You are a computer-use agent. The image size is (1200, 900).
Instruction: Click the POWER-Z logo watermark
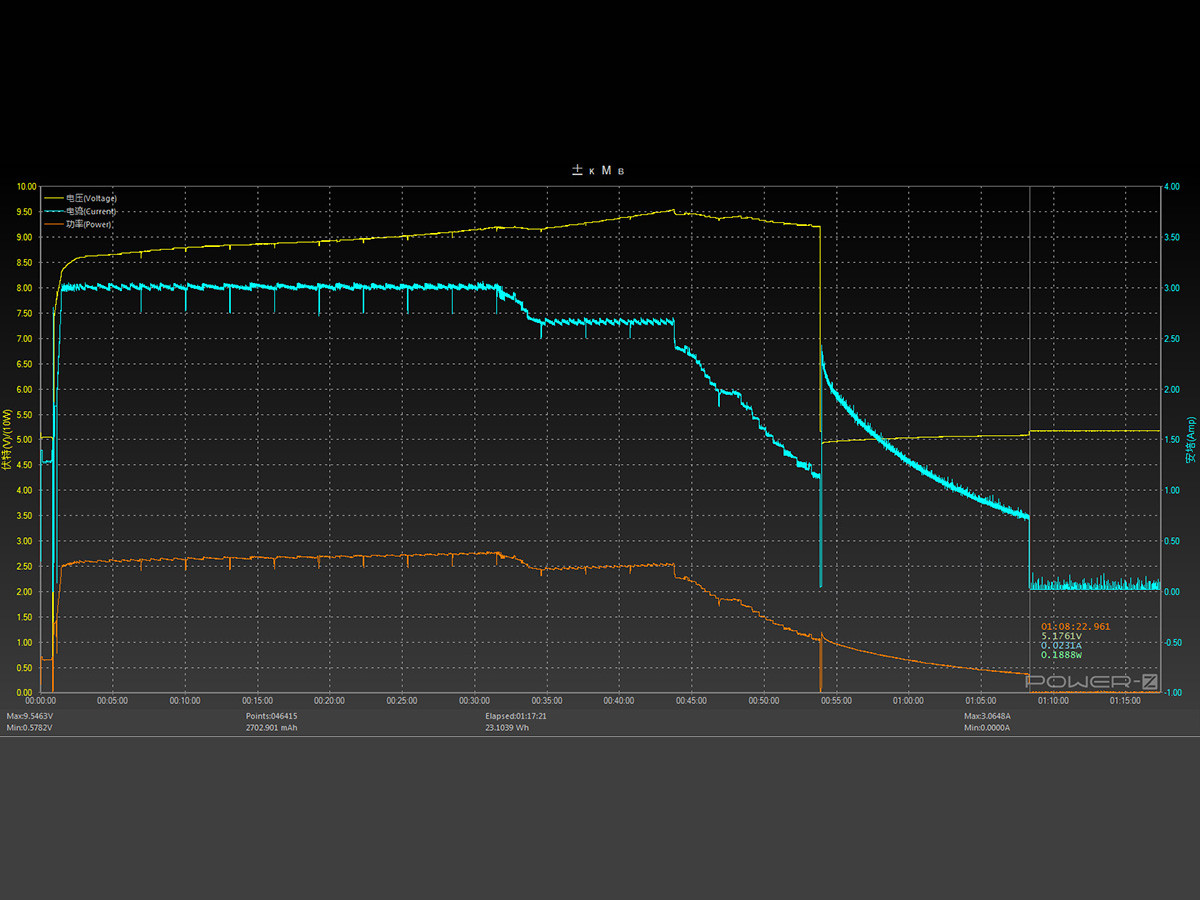point(1092,682)
